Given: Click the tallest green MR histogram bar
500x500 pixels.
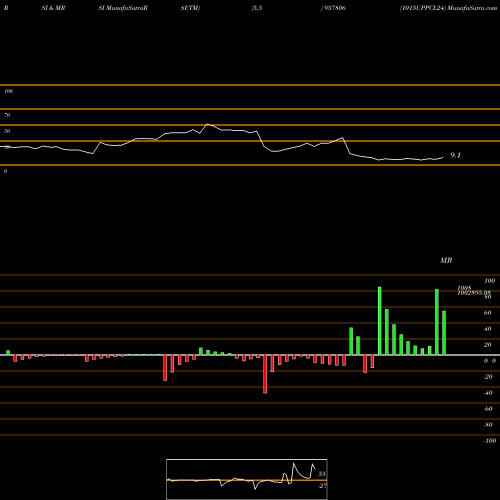Looking at the screenshot, I should tap(380, 321).
